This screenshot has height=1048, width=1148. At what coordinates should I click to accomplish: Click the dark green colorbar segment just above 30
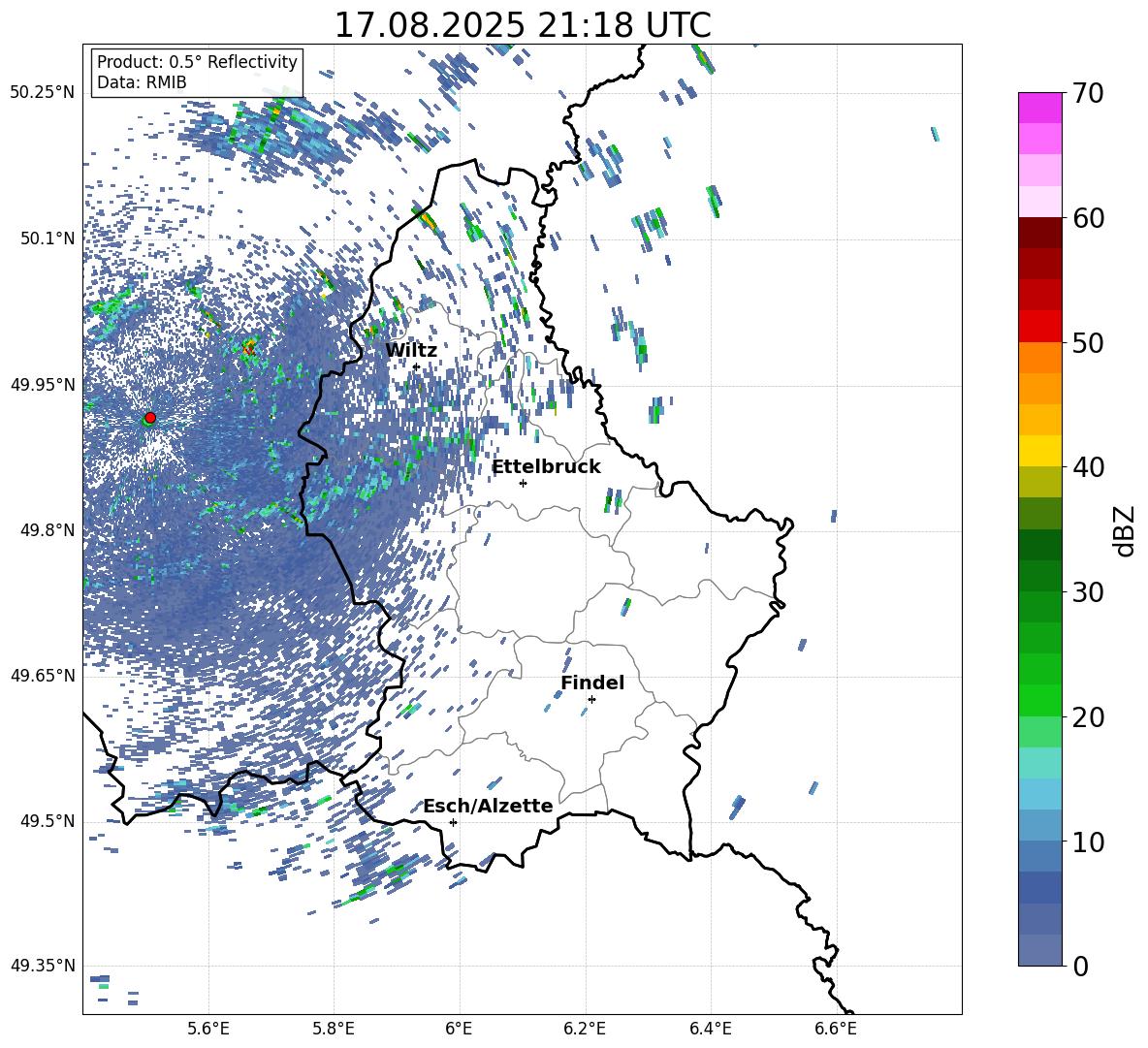tap(1039, 576)
